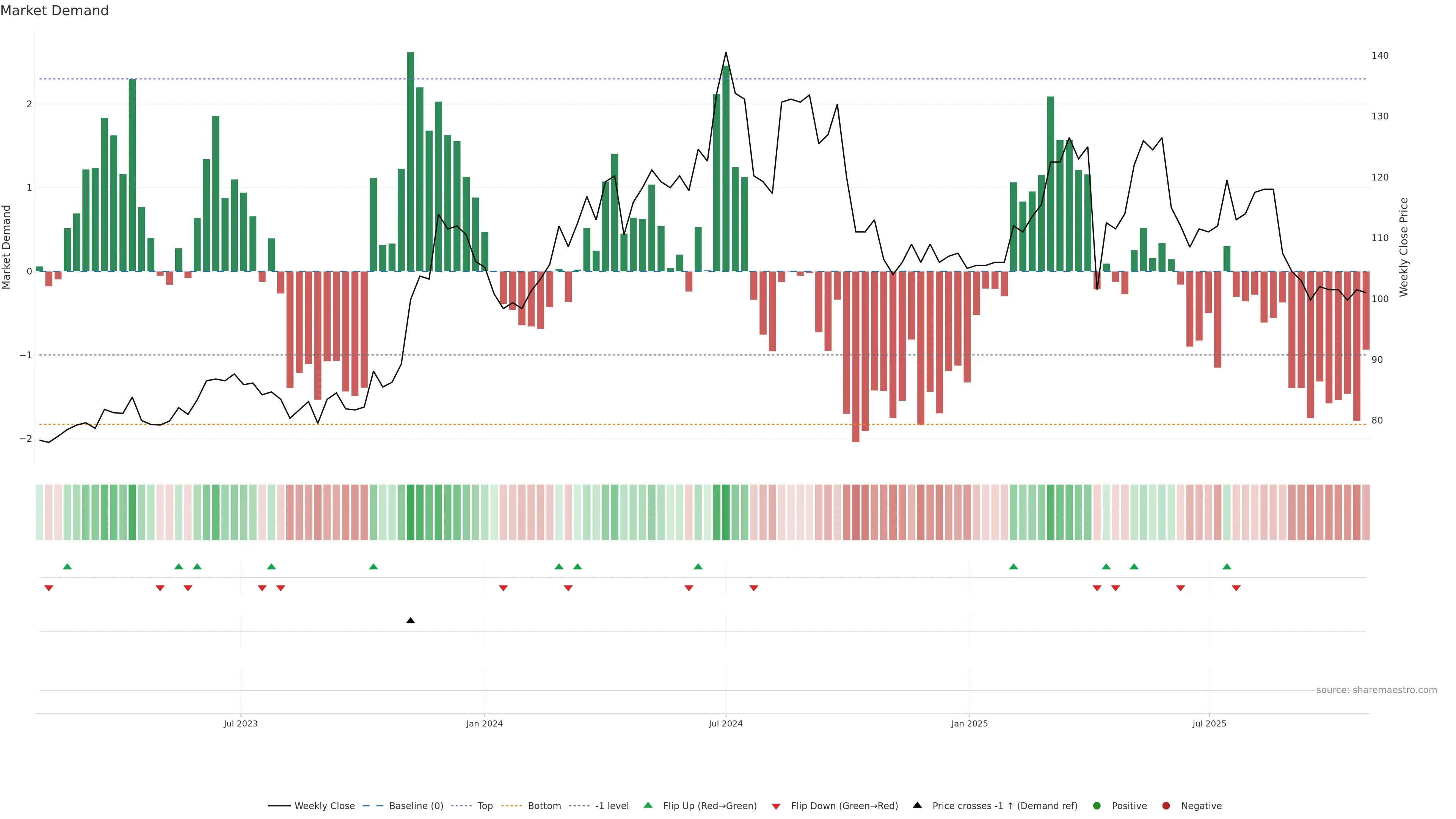This screenshot has width=1456, height=819.
Task: Click the rightmost green flip-up triangle marker
Action: (x=1227, y=566)
